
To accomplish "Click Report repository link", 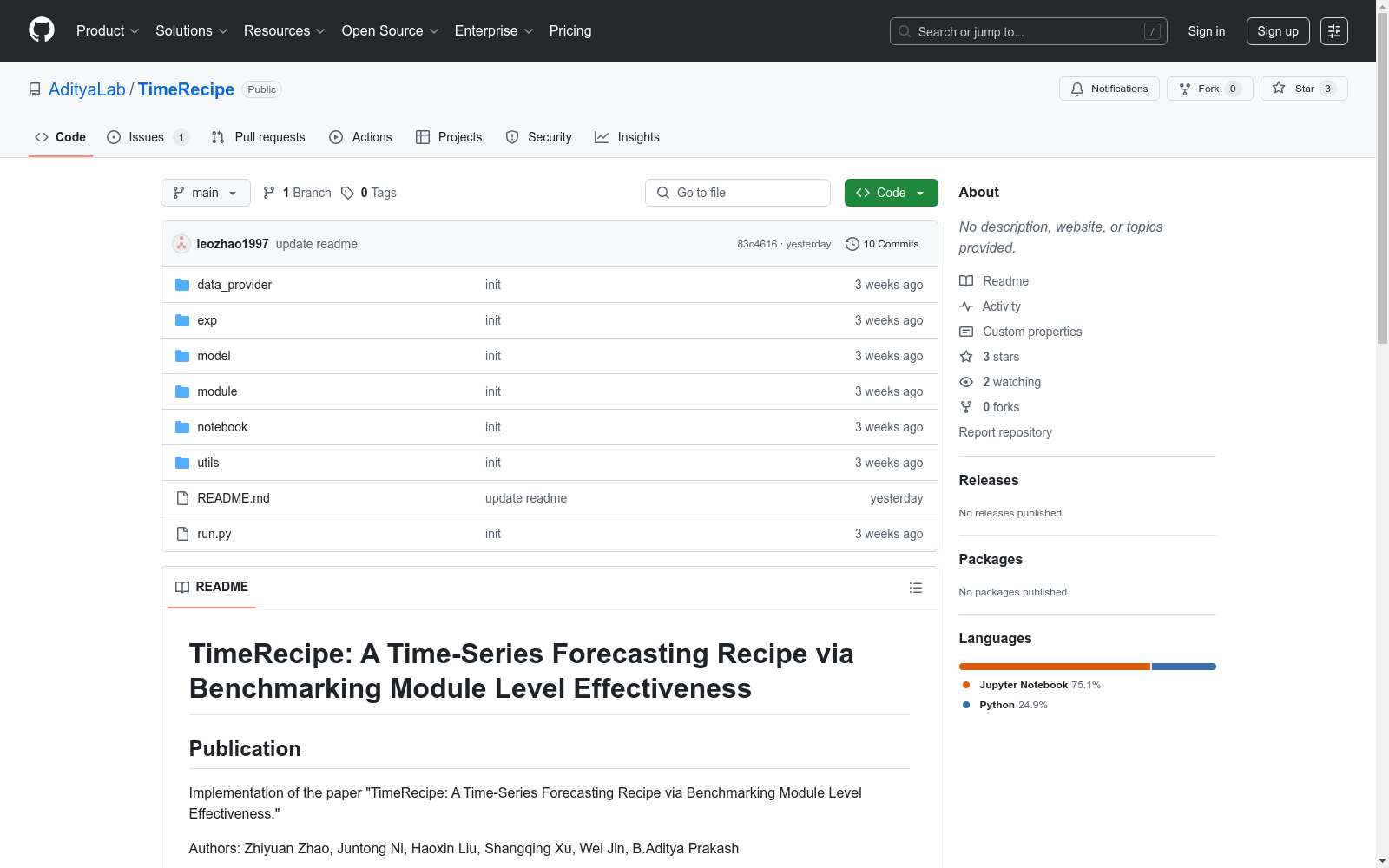I will click(1005, 432).
